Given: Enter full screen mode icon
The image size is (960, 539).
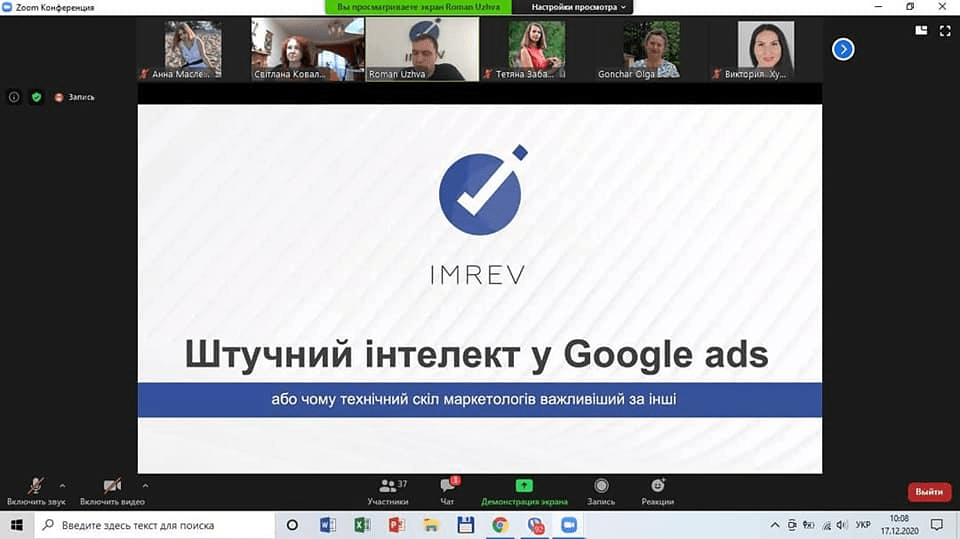Looking at the screenshot, I should click(945, 31).
